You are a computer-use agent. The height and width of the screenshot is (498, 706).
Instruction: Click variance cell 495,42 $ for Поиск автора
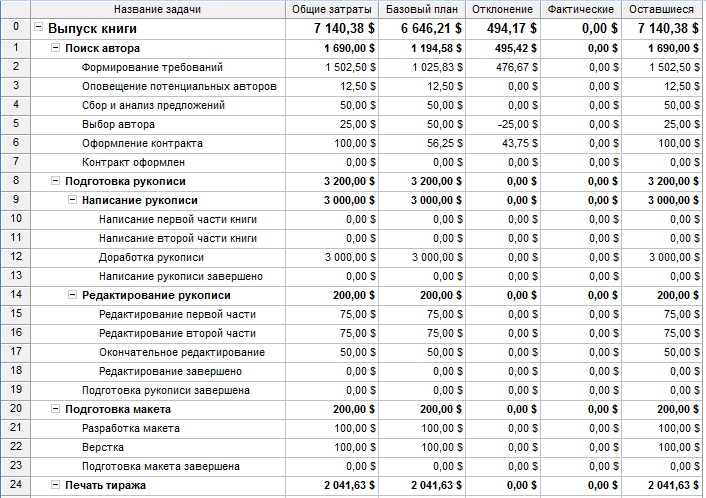(x=502, y=48)
